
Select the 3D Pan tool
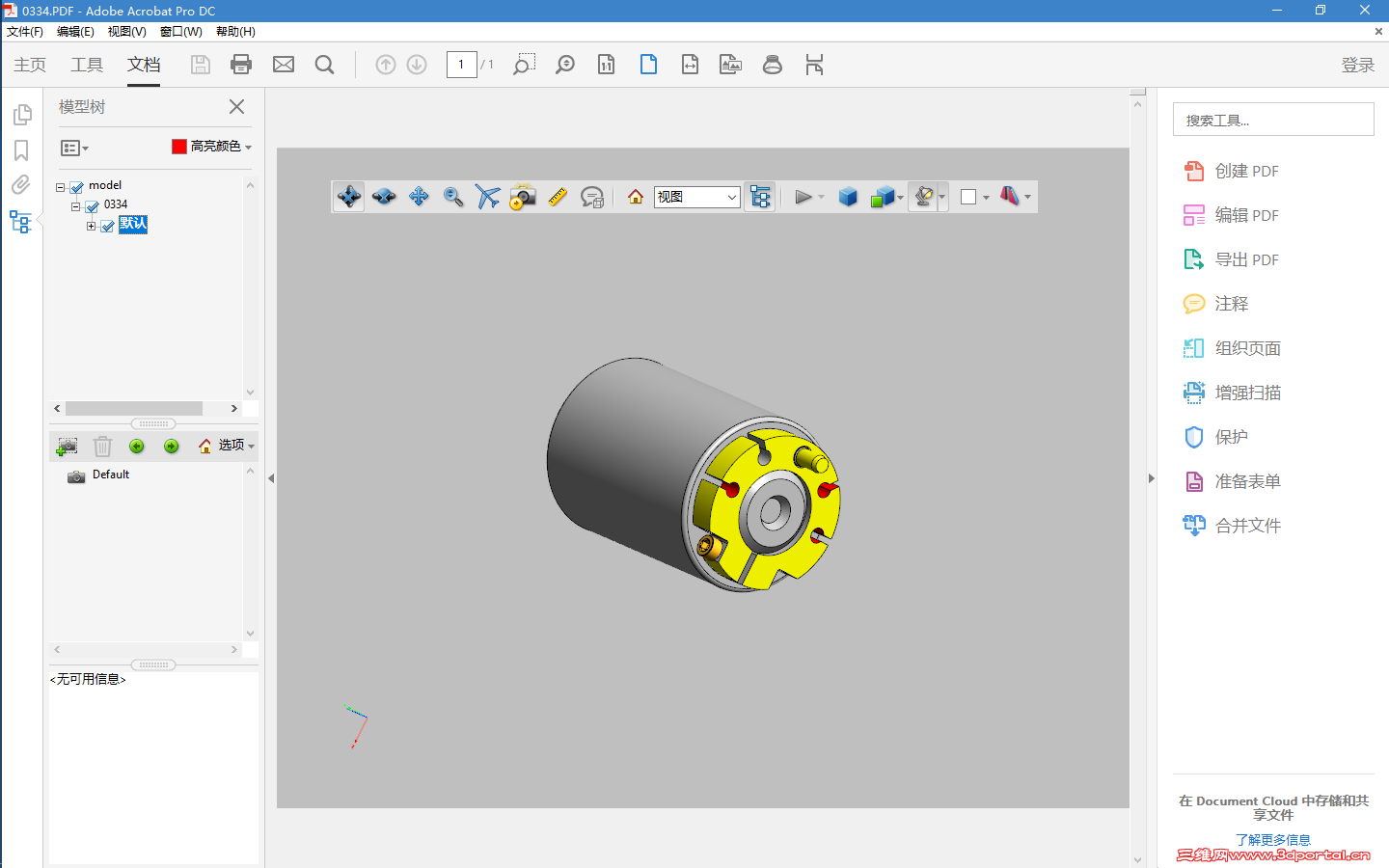click(419, 197)
